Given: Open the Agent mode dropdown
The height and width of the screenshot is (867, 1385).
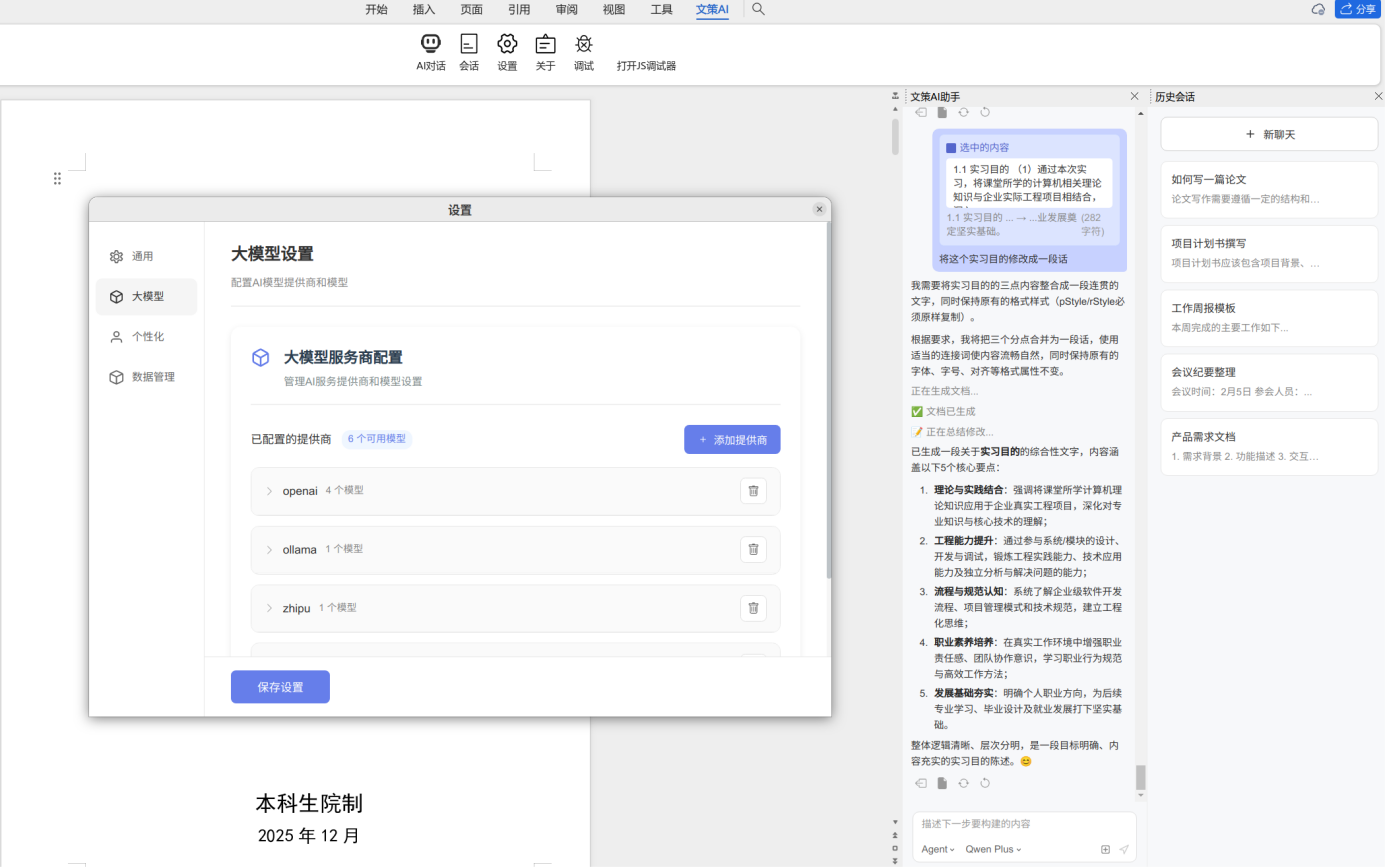Looking at the screenshot, I should tap(935, 850).
